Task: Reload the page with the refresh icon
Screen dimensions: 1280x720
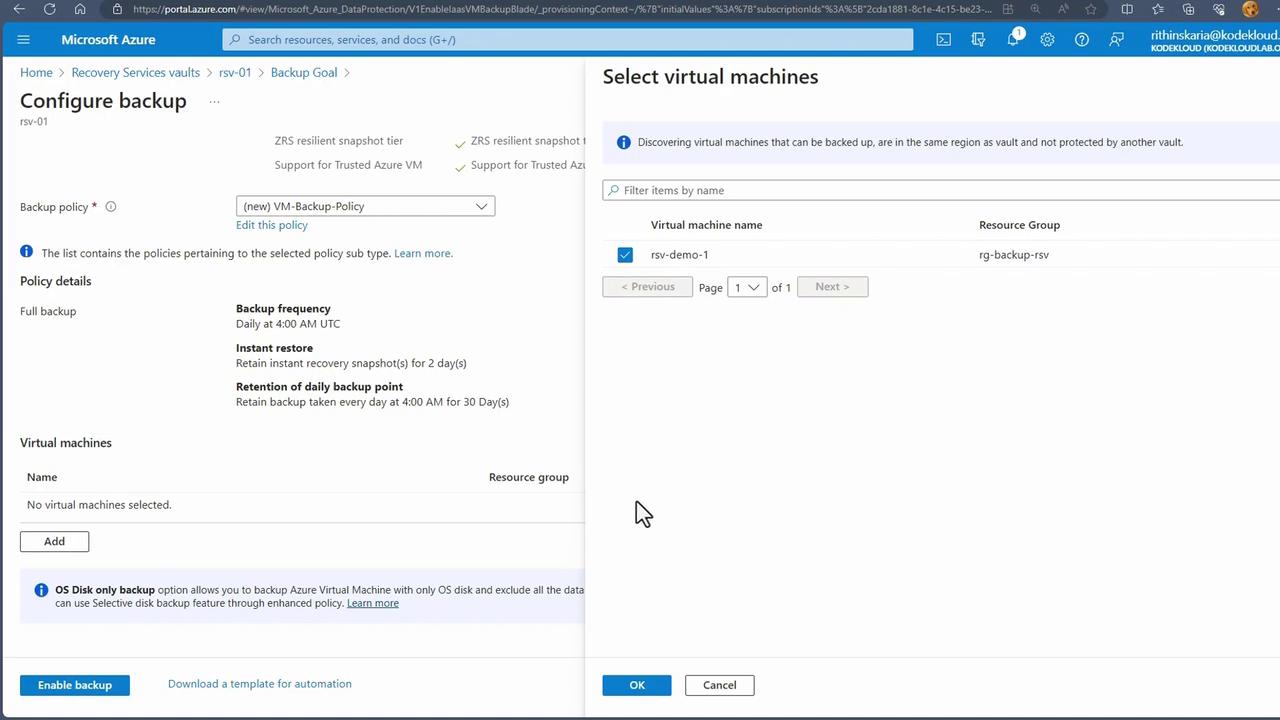Action: (x=50, y=9)
